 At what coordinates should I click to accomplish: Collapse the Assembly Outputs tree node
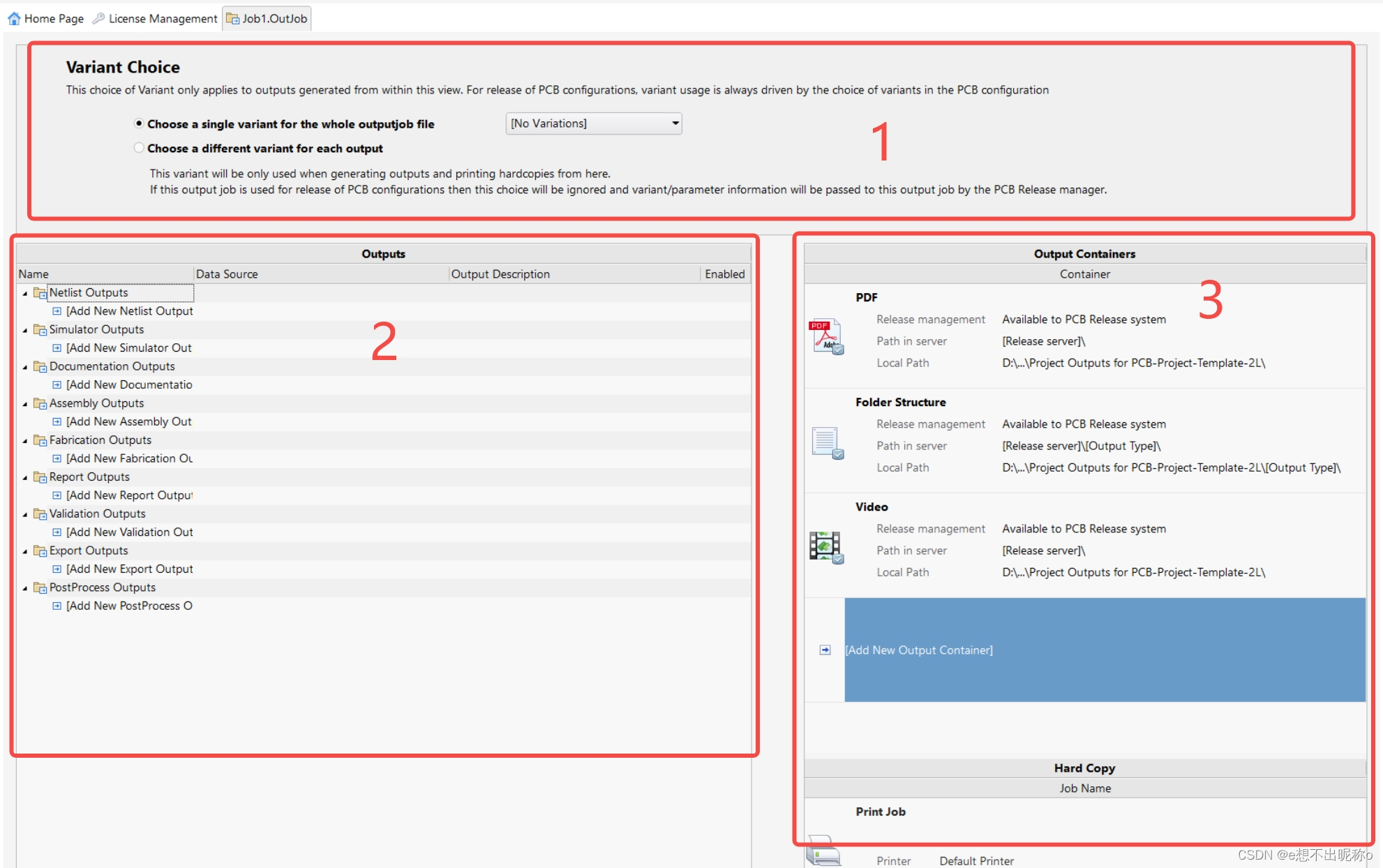pos(25,404)
